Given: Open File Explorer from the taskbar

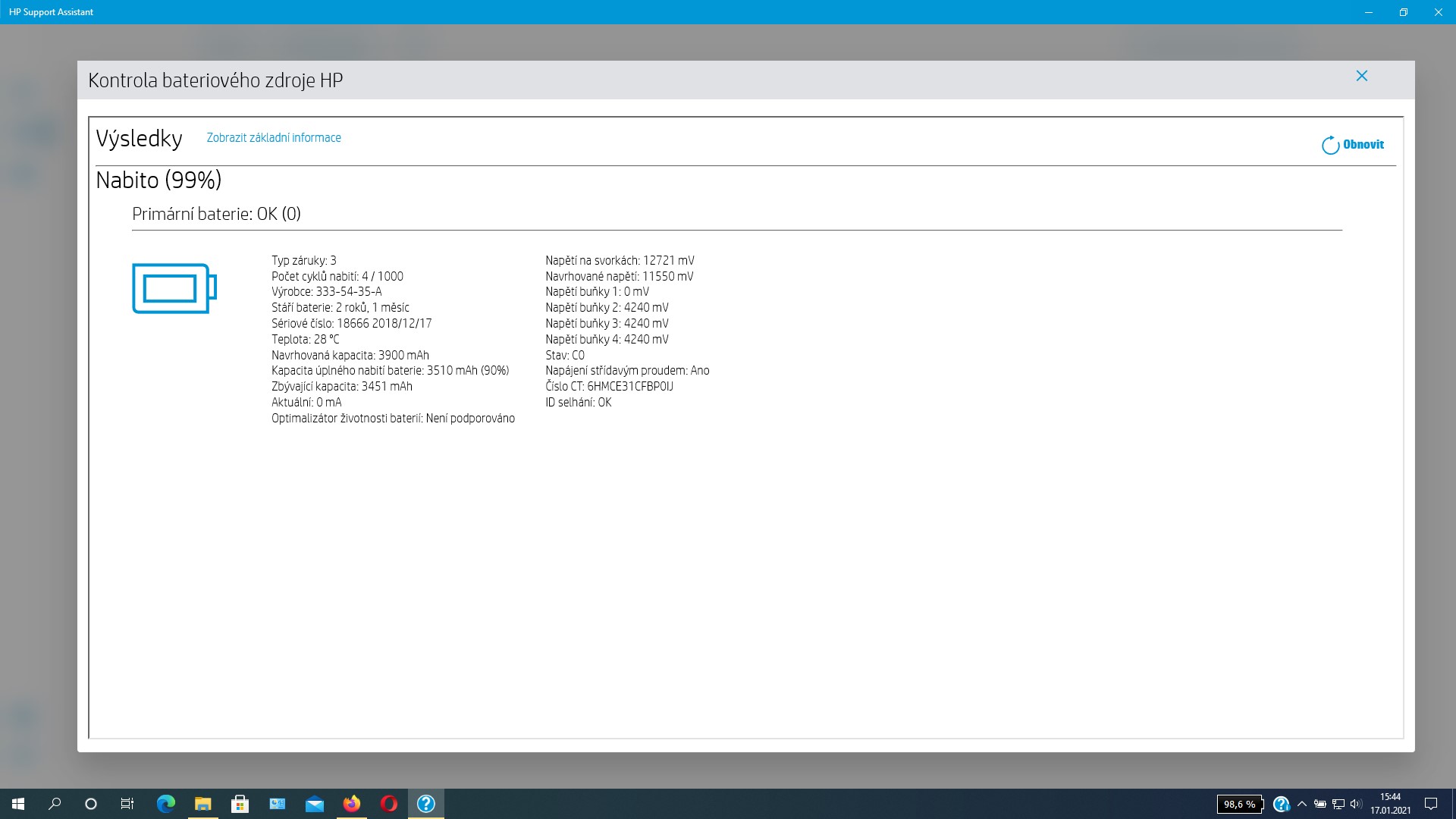Looking at the screenshot, I should (x=202, y=804).
